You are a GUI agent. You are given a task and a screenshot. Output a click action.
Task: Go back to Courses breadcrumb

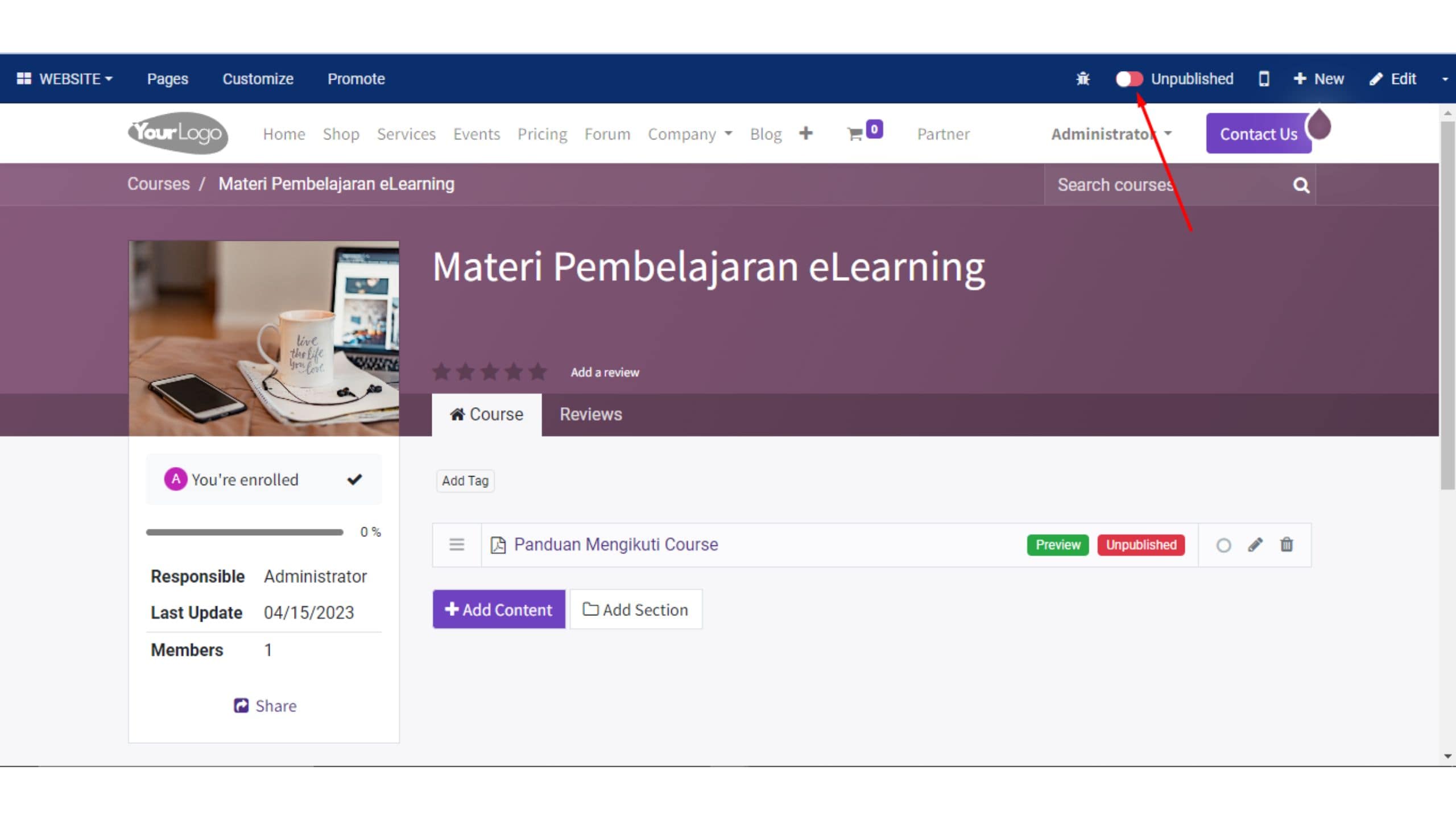[158, 184]
